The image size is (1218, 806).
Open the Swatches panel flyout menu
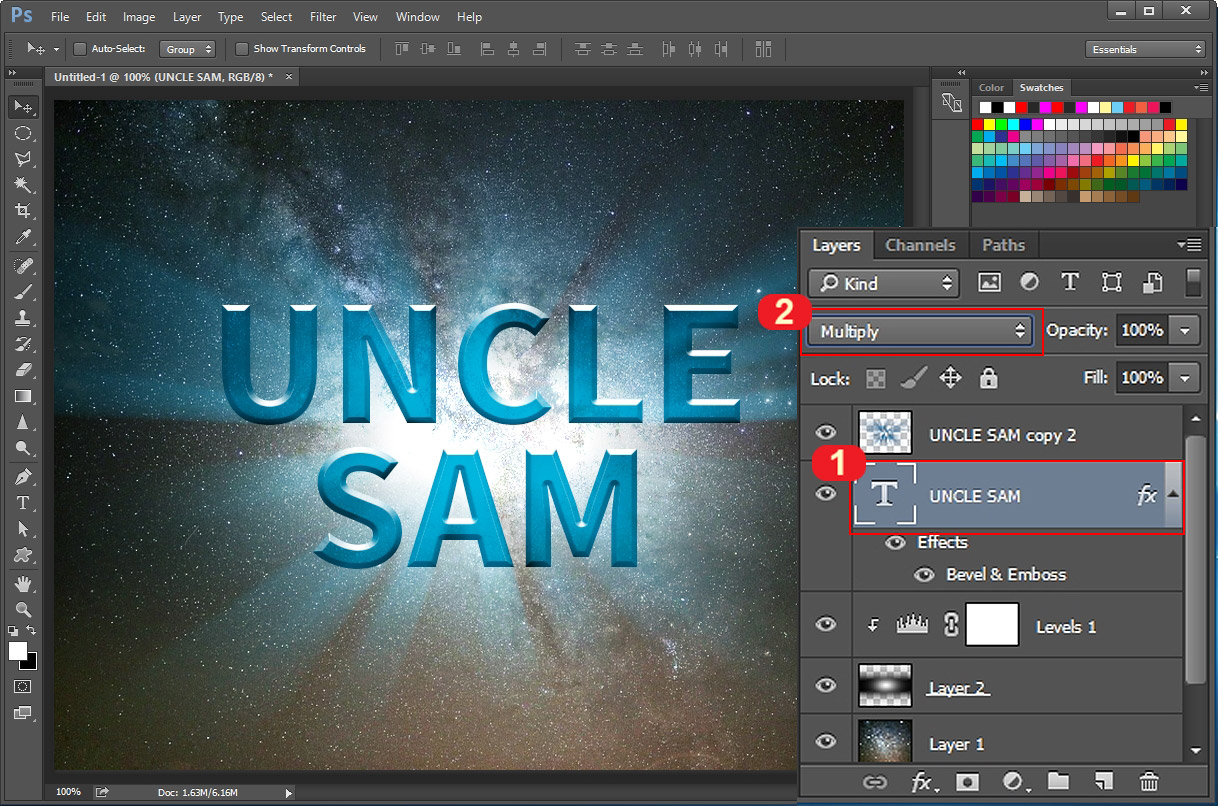[1201, 88]
